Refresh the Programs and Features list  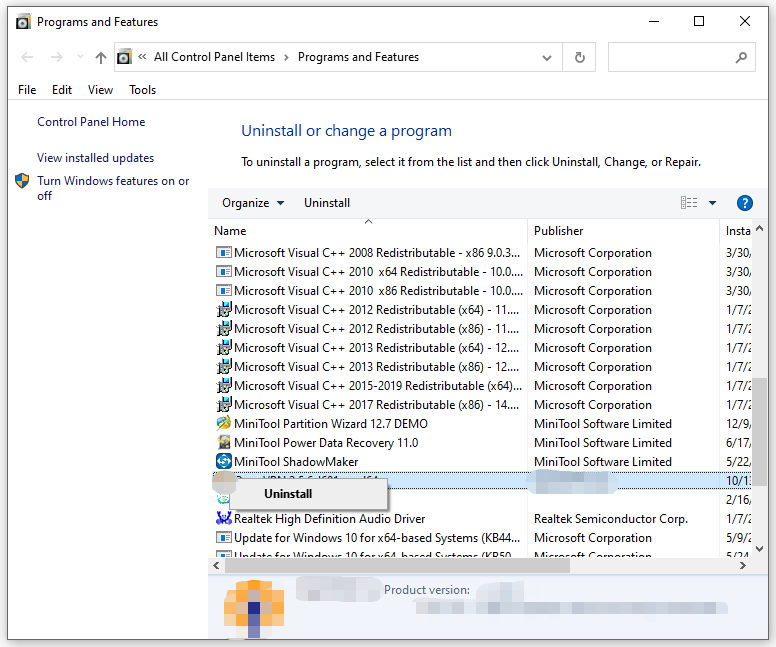click(580, 57)
